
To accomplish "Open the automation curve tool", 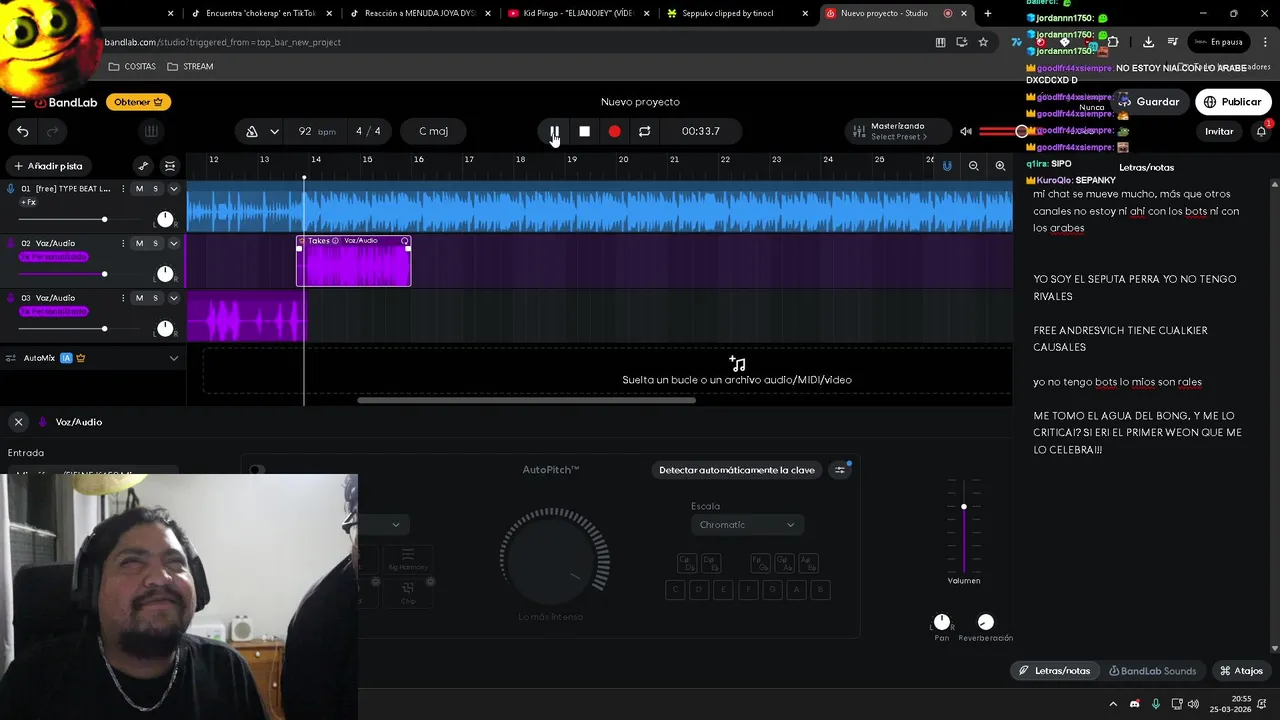I will [143, 166].
